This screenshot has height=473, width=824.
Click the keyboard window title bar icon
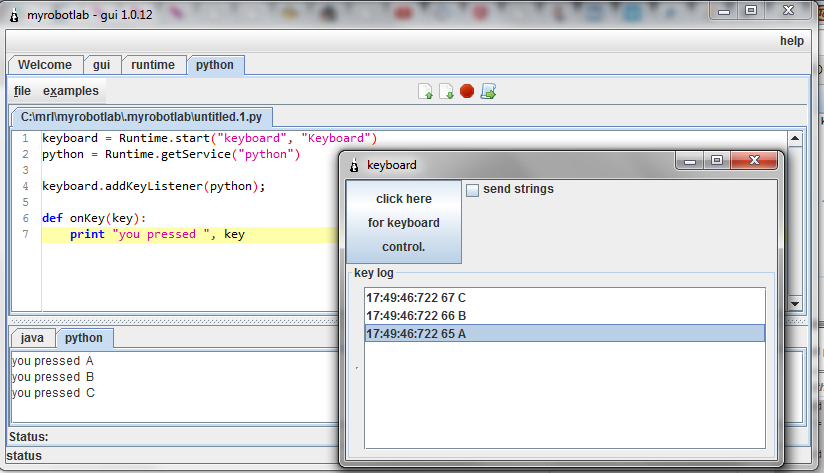click(x=354, y=165)
